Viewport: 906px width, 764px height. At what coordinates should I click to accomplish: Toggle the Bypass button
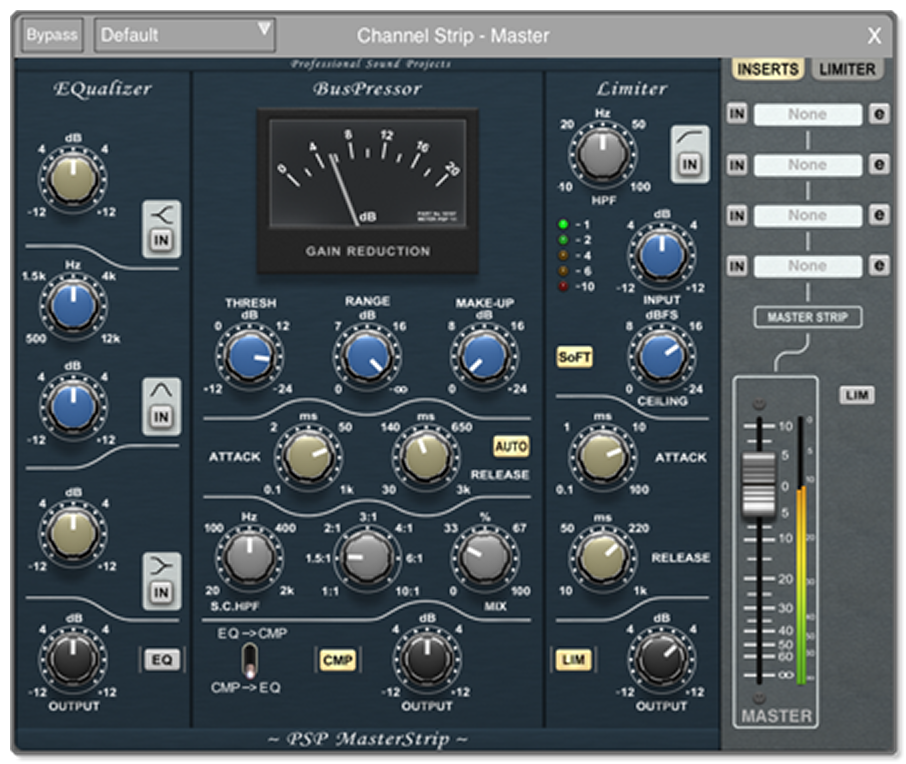click(x=52, y=35)
